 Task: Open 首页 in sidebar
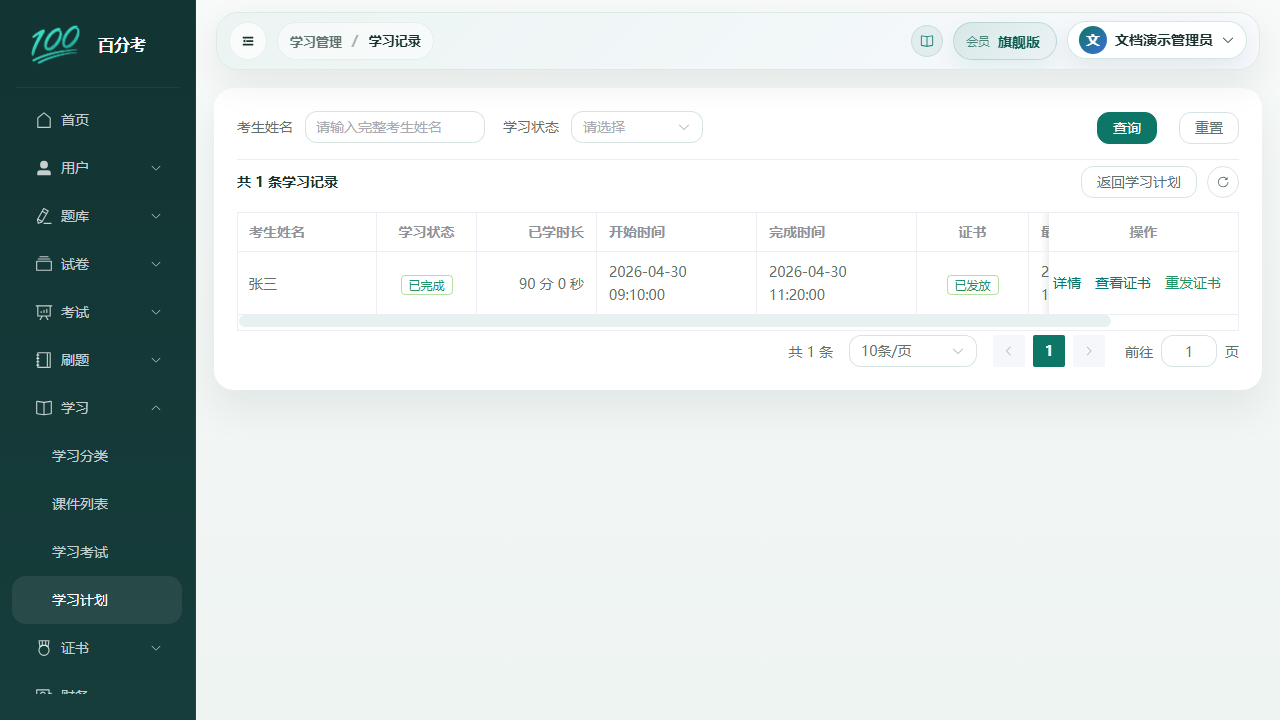pos(97,120)
